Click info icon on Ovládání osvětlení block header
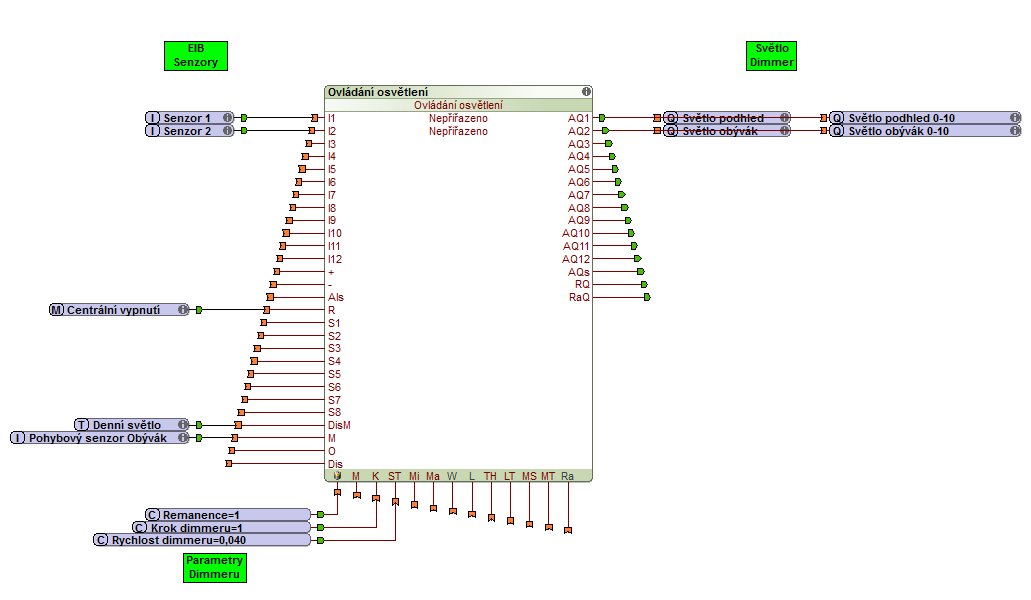 click(586, 92)
